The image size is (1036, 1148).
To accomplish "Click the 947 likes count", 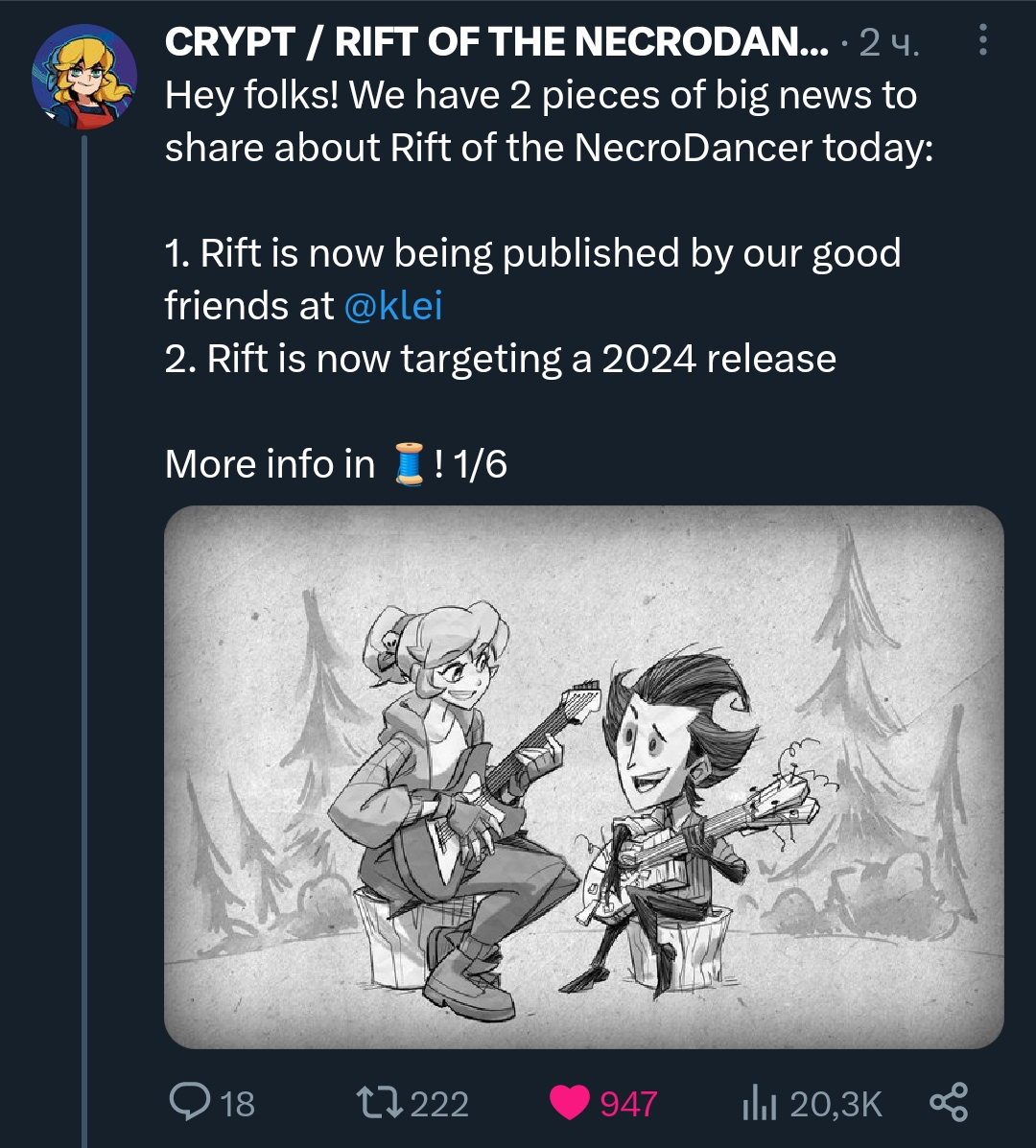I will (628, 1104).
